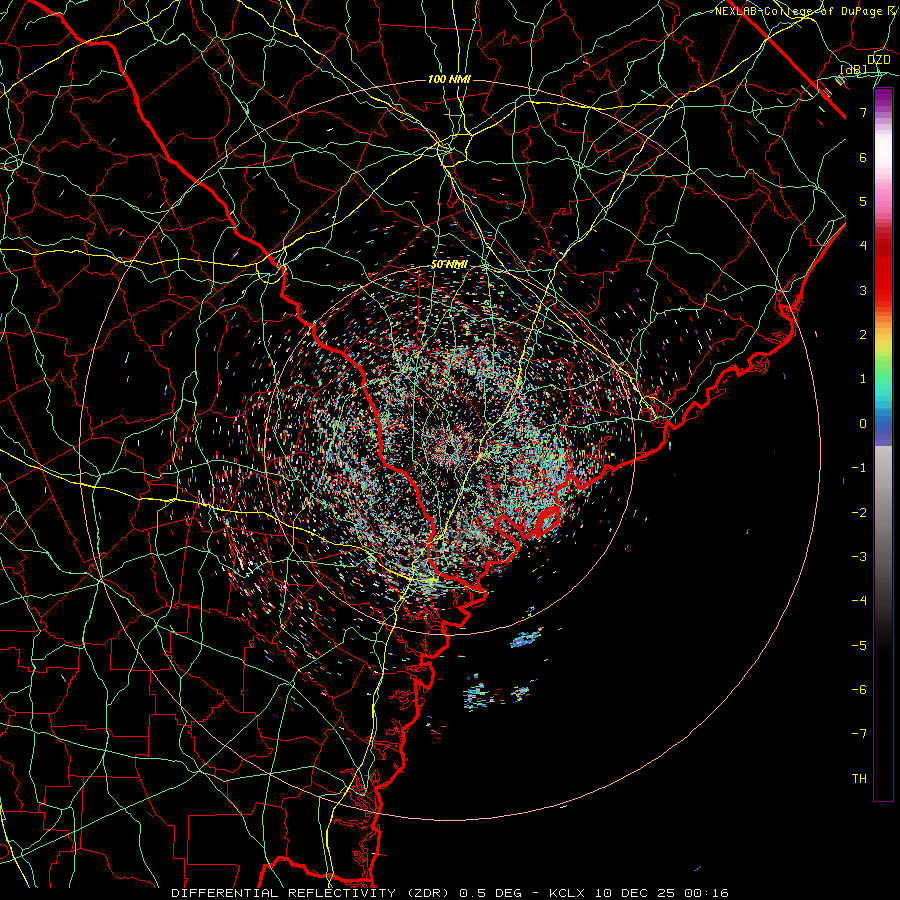Click the [dB] unit label
900x900 pixels.
854,70
